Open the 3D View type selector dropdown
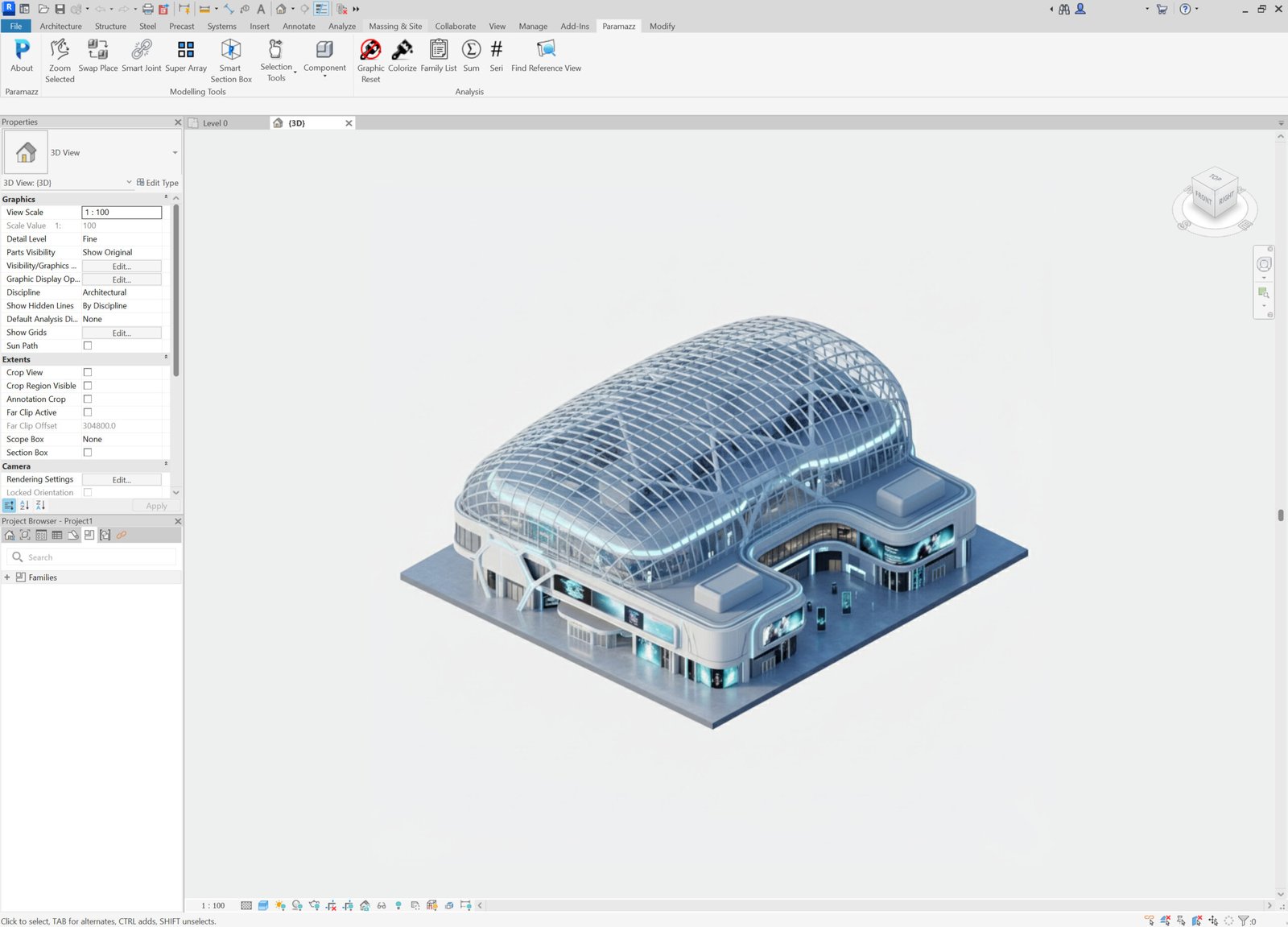The width and height of the screenshot is (1288, 927). 175,153
